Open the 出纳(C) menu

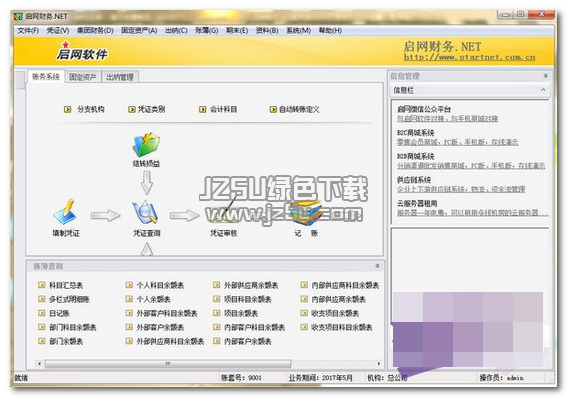tap(176, 31)
